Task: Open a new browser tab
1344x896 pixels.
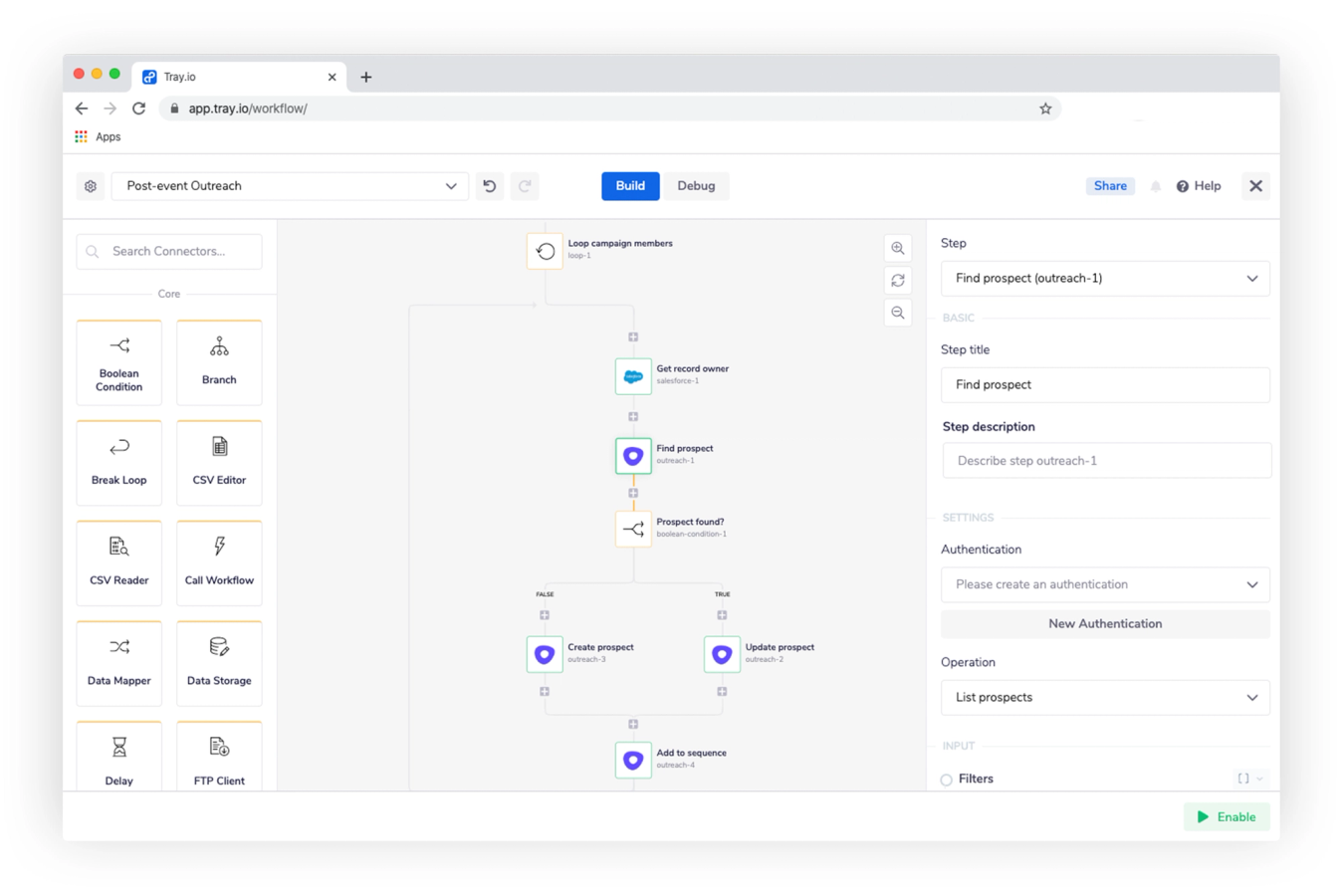Action: click(366, 77)
